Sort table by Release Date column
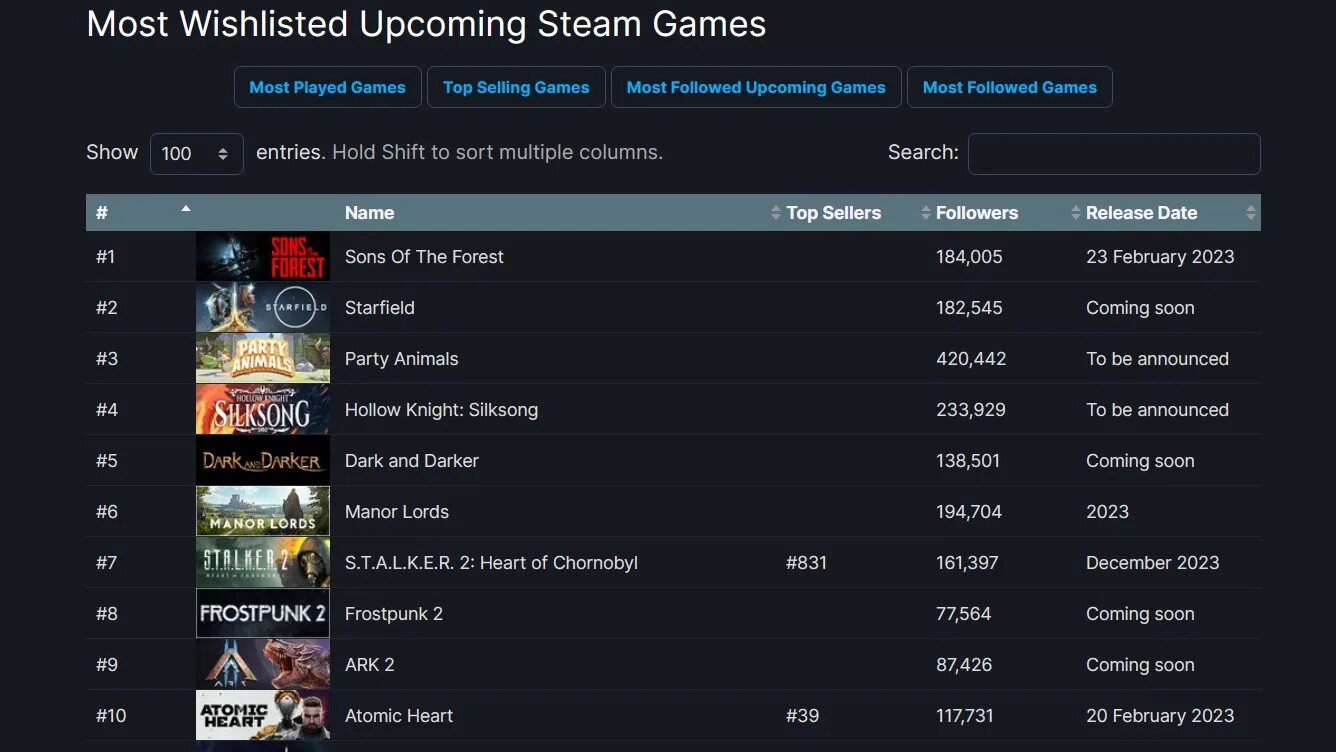This screenshot has height=752, width=1336. (1169, 212)
